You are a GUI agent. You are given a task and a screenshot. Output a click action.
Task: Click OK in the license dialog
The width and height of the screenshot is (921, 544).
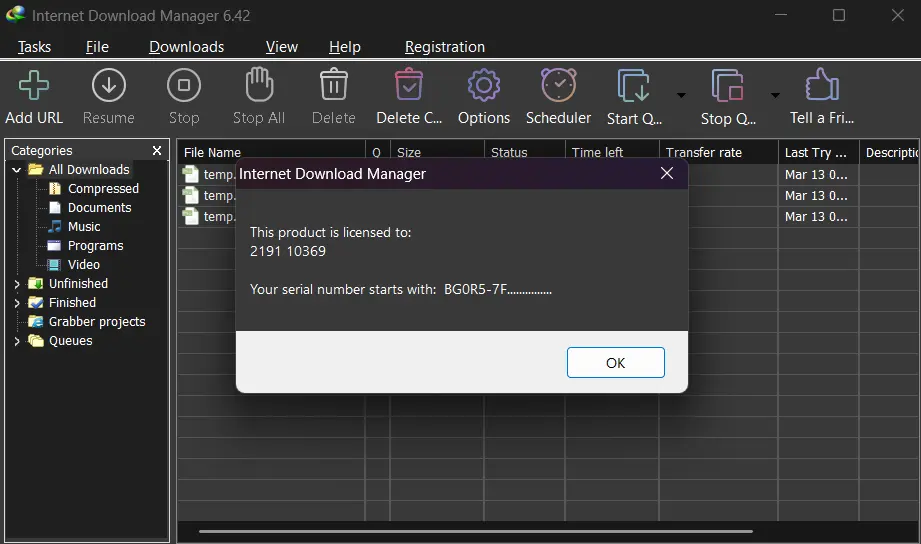click(616, 362)
